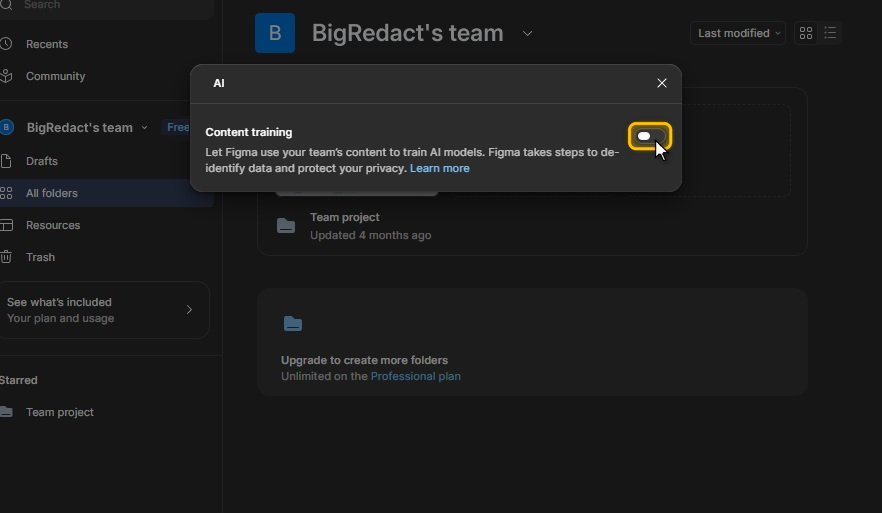Image resolution: width=882 pixels, height=513 pixels.
Task: Click the Team project card folder icon
Action: pyautogui.click(x=286, y=226)
